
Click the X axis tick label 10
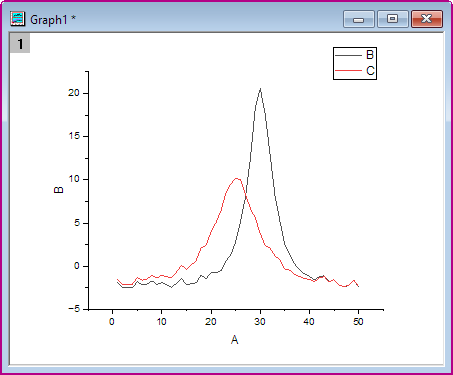pyautogui.click(x=161, y=322)
